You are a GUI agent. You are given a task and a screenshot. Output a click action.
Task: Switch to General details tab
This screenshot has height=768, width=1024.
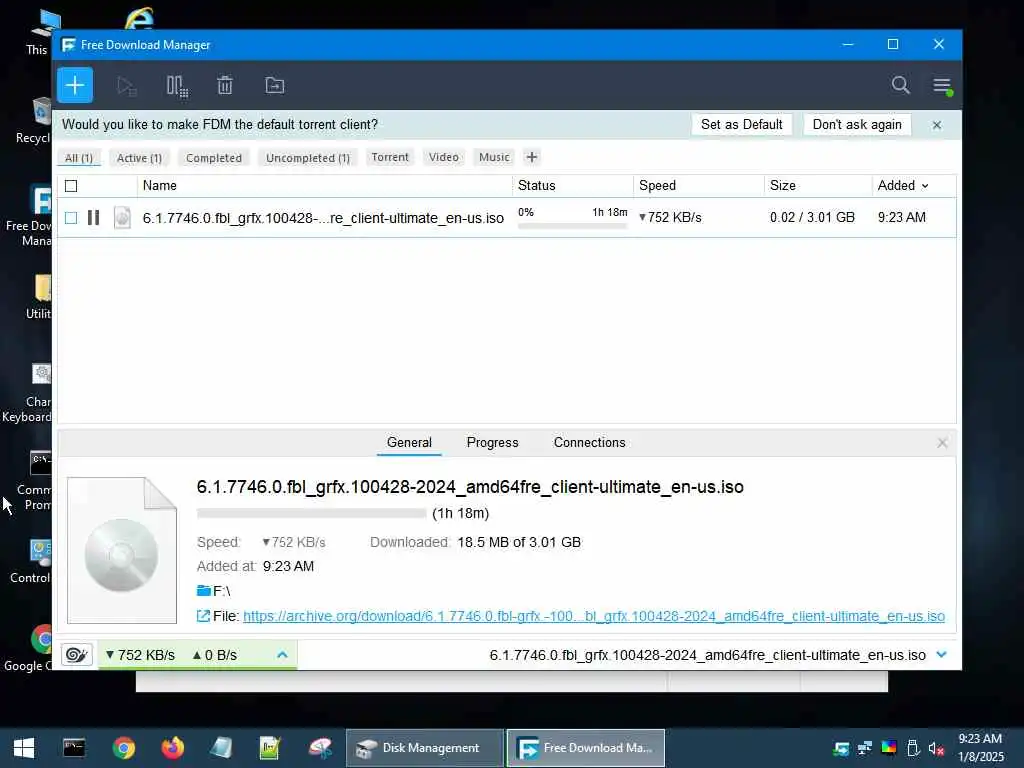[x=409, y=443]
